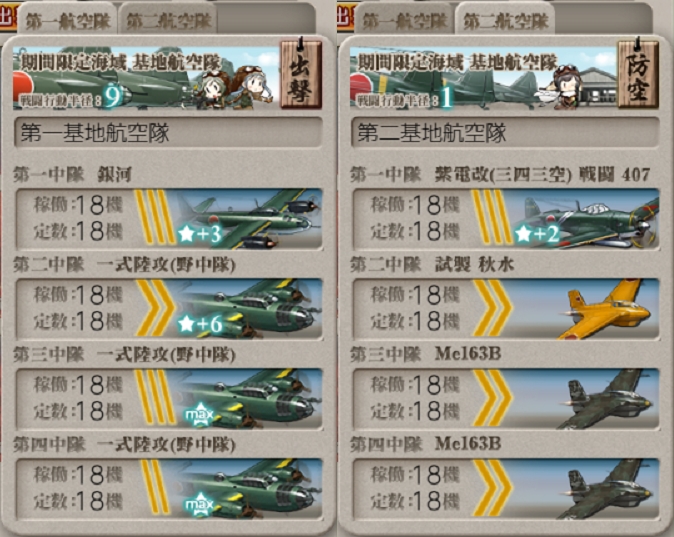Select the yellow 試製 秋水 aircraft image

(608, 309)
